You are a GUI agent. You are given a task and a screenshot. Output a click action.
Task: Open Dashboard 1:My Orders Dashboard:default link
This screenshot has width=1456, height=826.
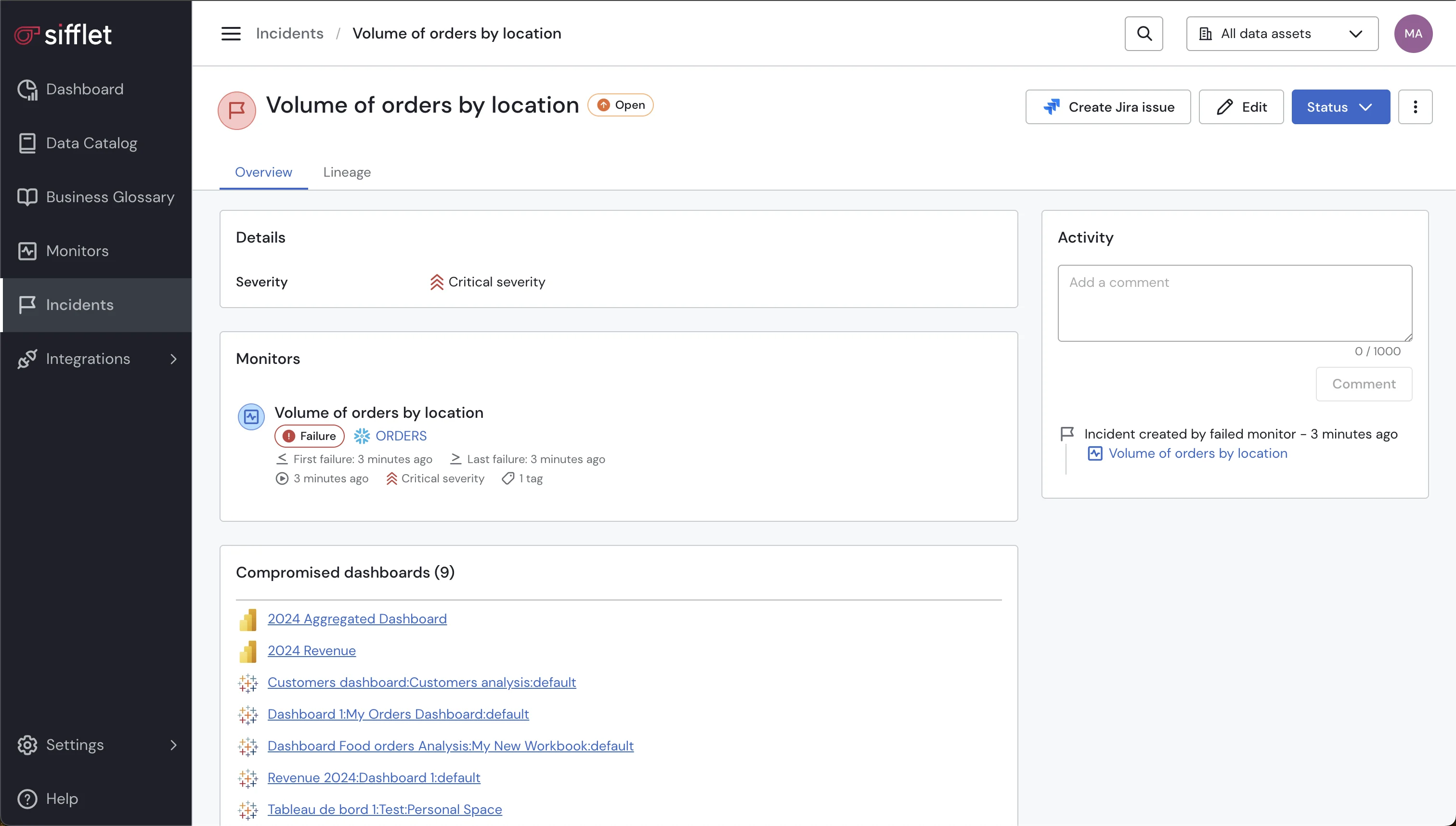point(398,714)
